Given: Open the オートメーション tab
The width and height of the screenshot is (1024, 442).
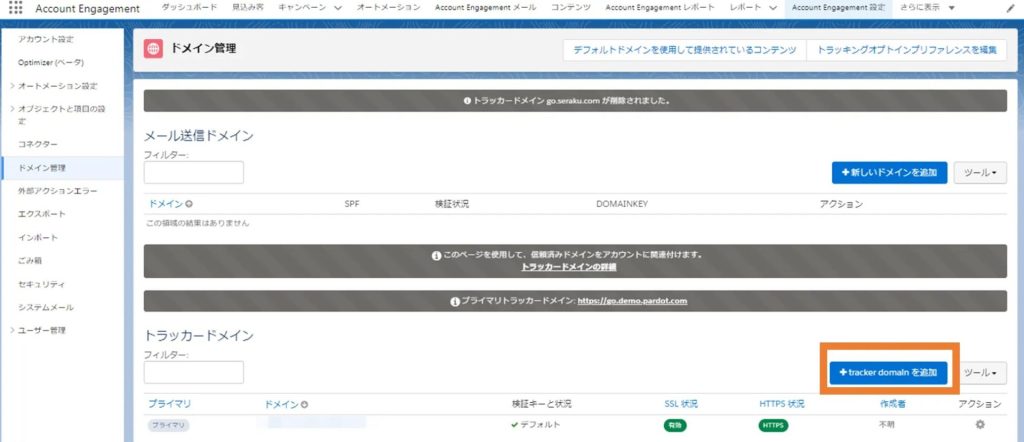Looking at the screenshot, I should 389,8.
